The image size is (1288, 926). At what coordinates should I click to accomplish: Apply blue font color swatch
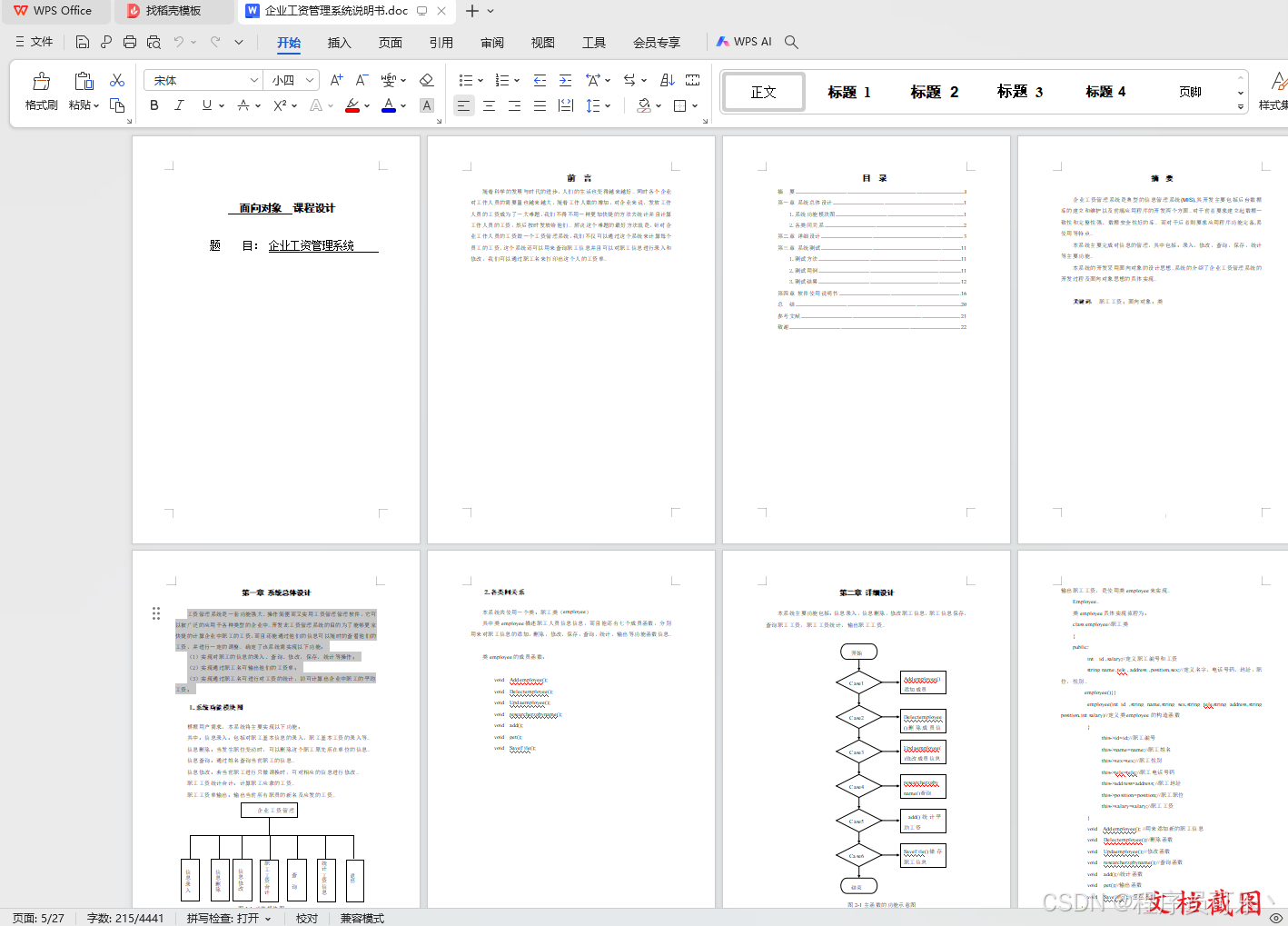[389, 105]
